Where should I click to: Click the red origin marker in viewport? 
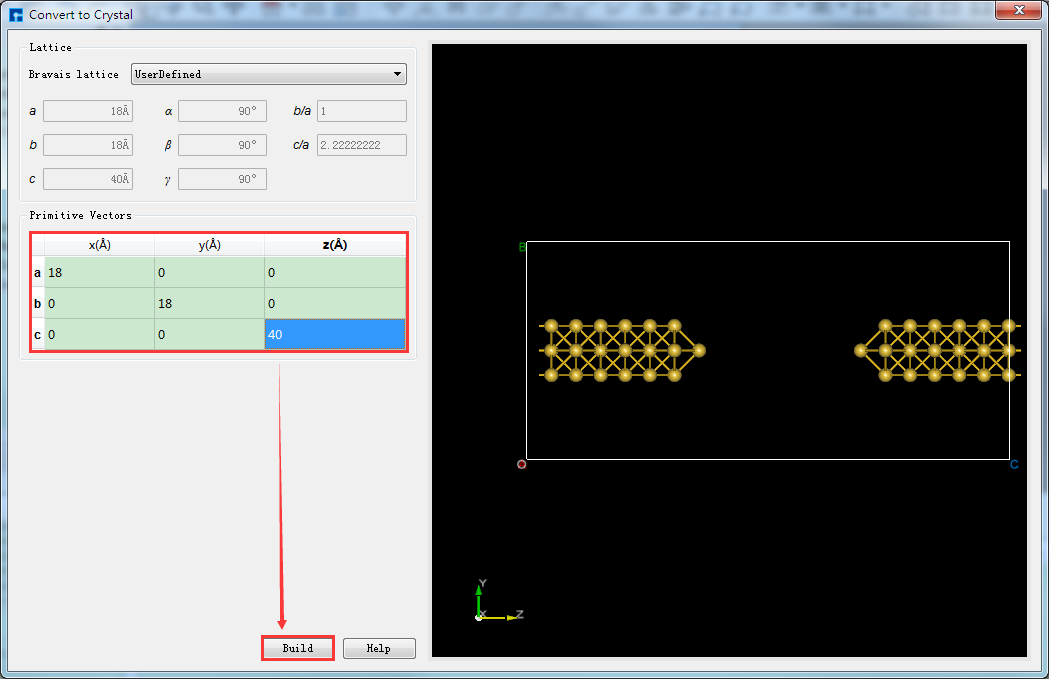(x=521, y=464)
